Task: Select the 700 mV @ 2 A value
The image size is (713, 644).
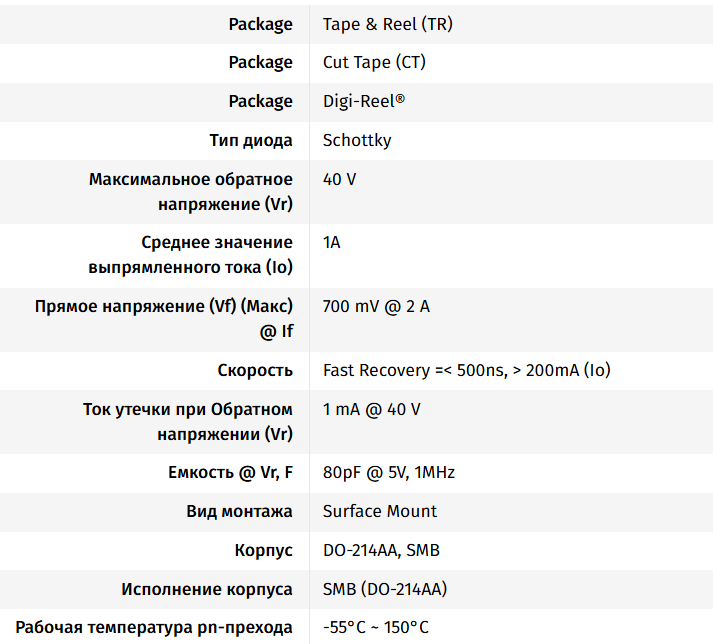Action: 376,306
